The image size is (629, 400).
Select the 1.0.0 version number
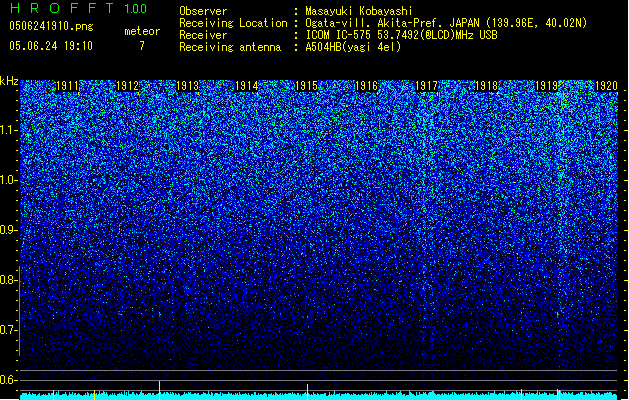136,9
